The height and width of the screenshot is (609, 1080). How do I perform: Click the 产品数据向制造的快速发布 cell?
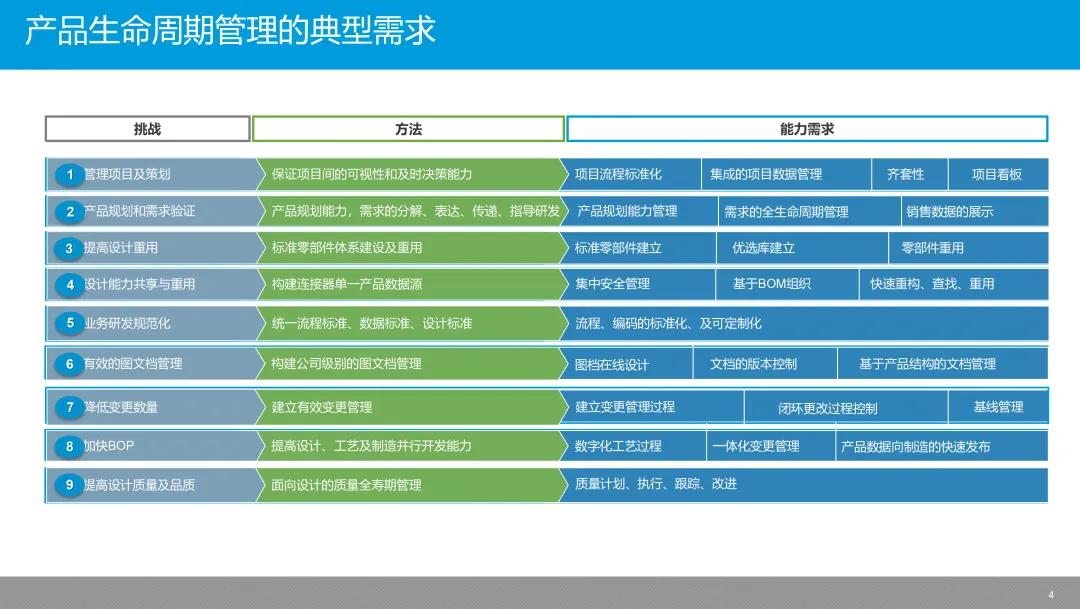point(942,446)
